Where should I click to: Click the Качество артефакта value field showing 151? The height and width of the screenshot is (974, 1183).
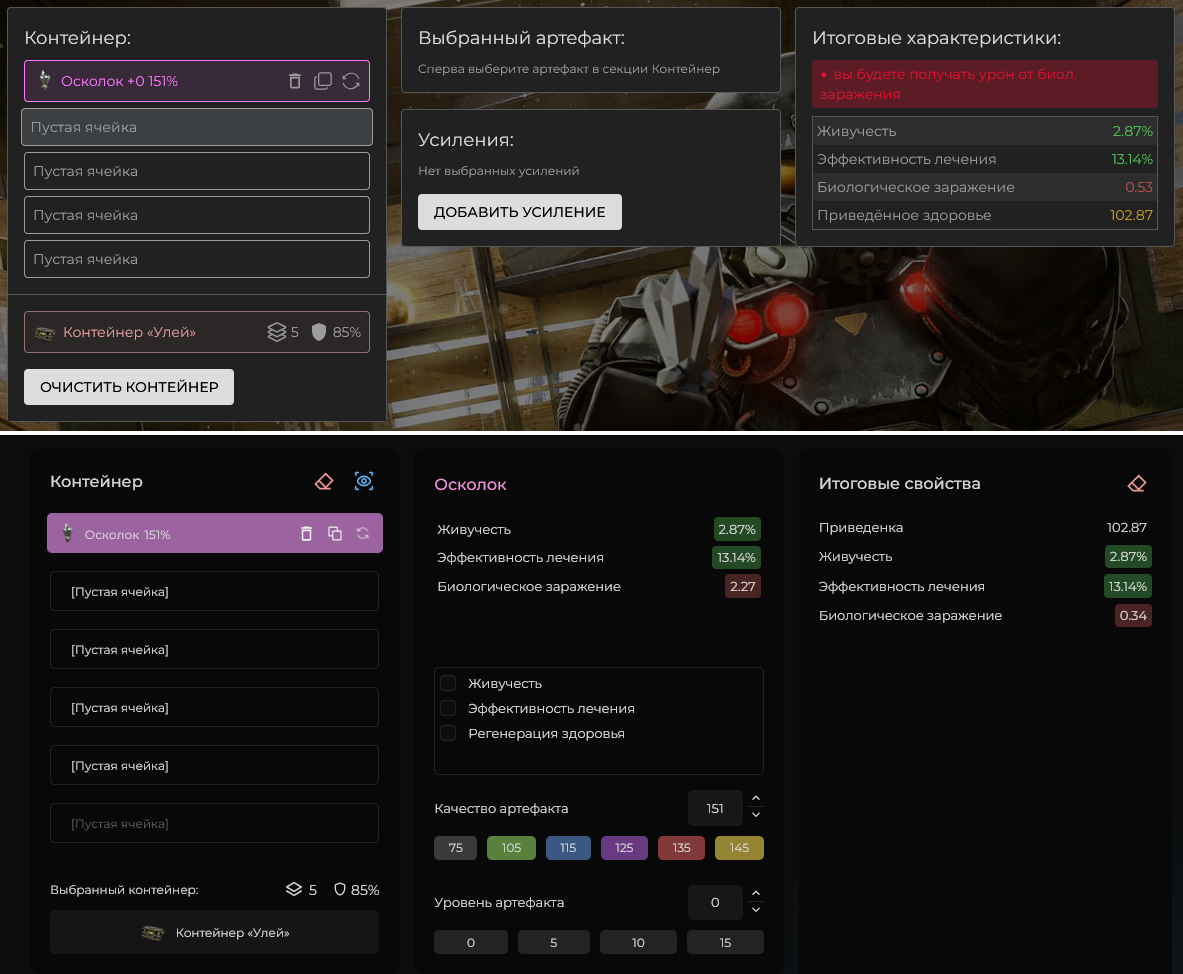pyautogui.click(x=715, y=808)
